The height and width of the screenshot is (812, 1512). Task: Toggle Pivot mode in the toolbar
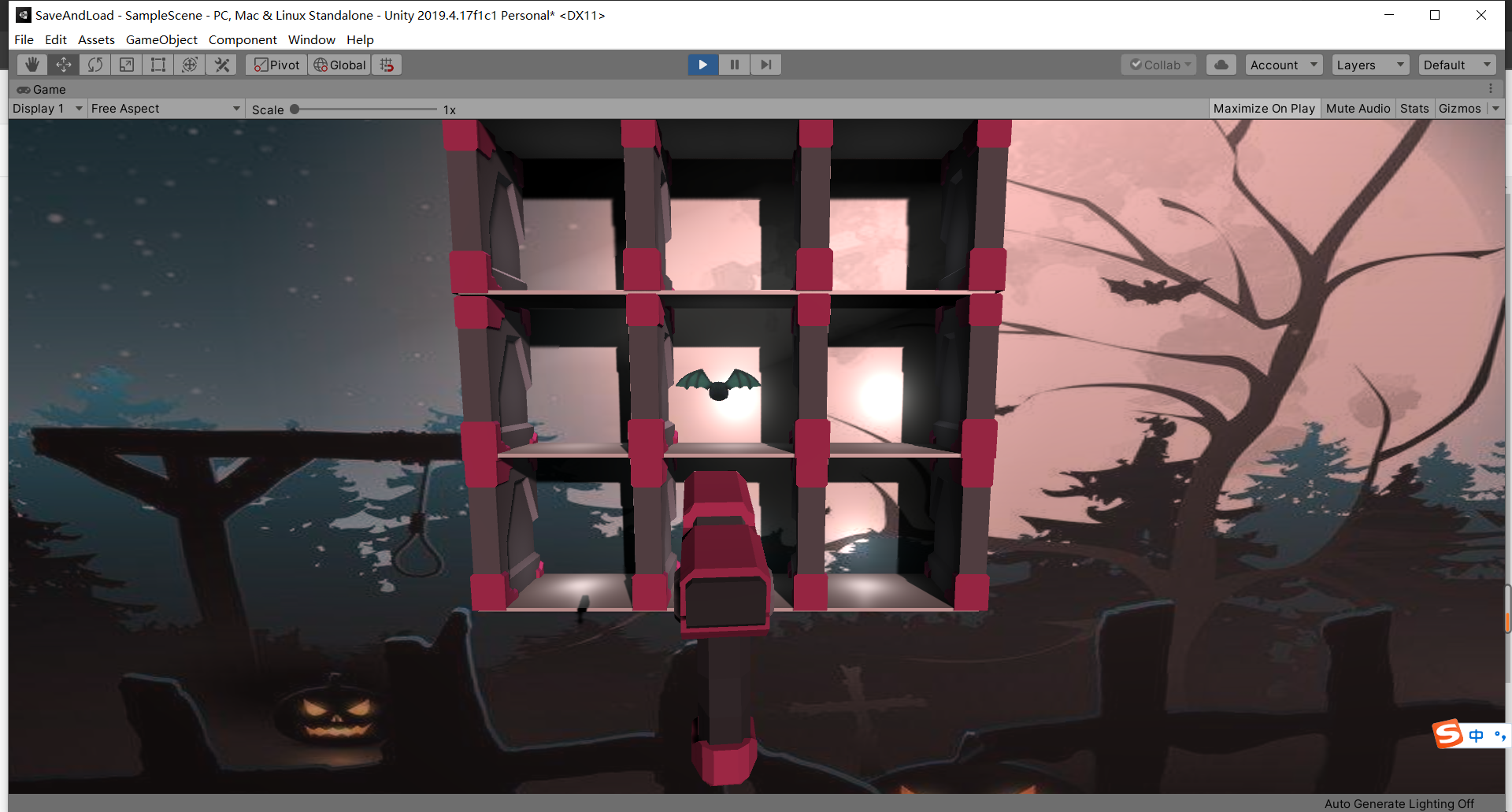point(275,65)
